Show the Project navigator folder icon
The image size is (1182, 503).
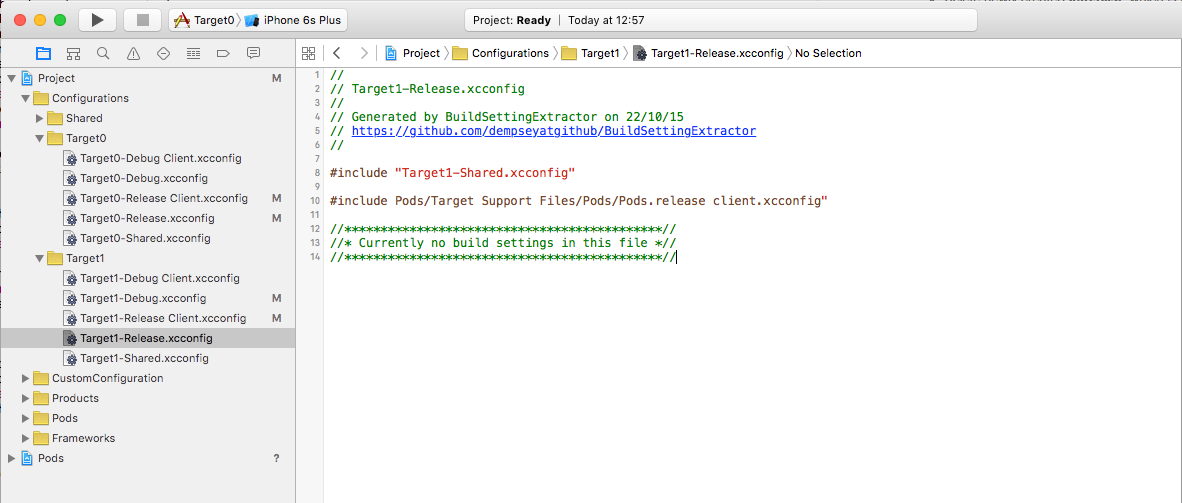point(43,53)
